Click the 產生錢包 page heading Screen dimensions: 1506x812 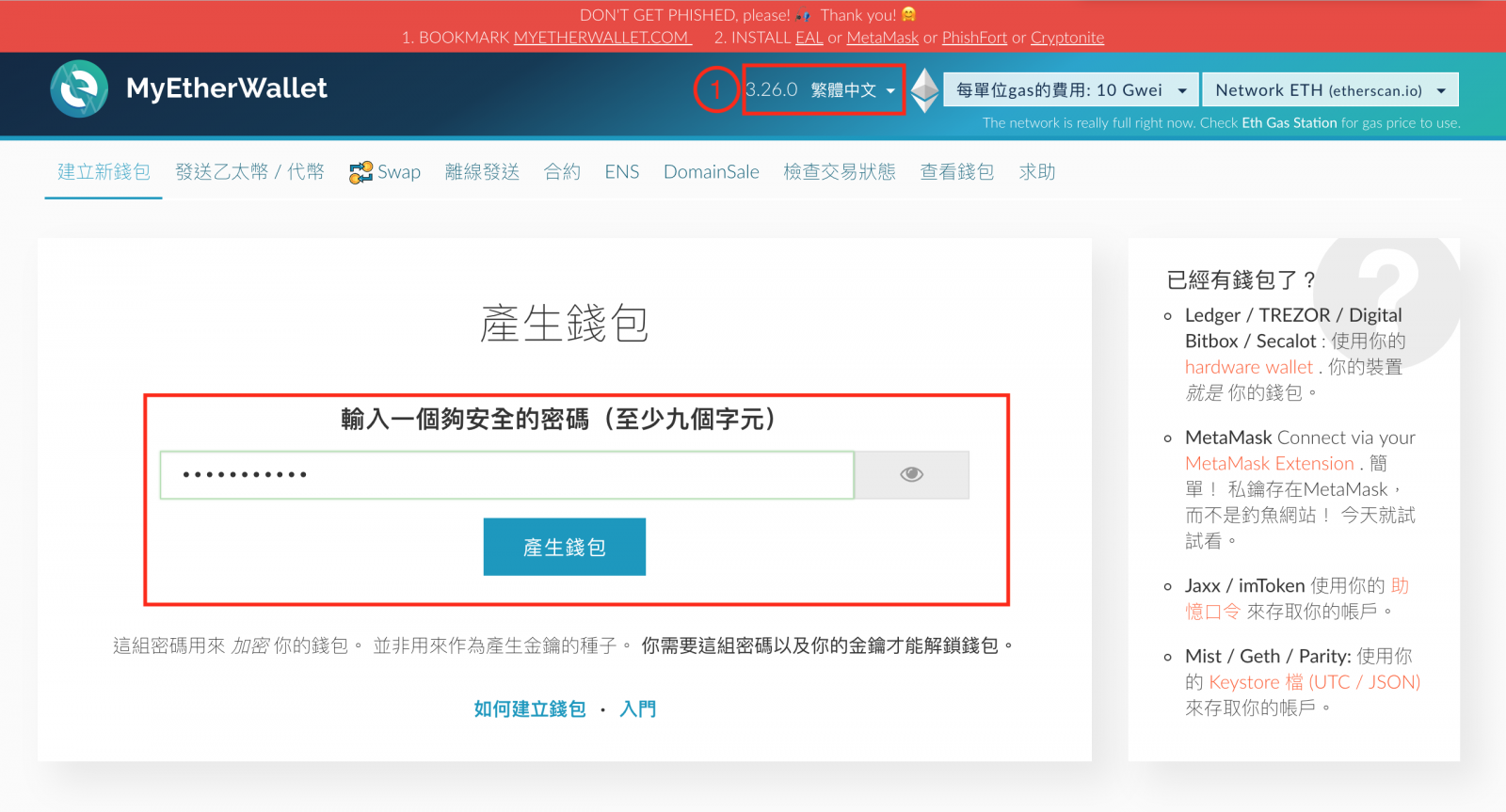tap(565, 323)
